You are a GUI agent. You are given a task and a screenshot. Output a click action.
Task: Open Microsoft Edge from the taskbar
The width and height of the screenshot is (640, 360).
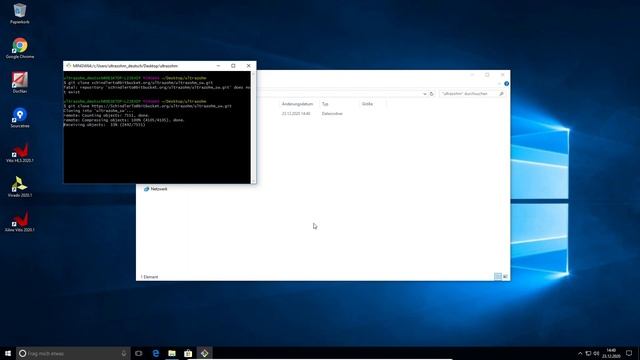156,353
